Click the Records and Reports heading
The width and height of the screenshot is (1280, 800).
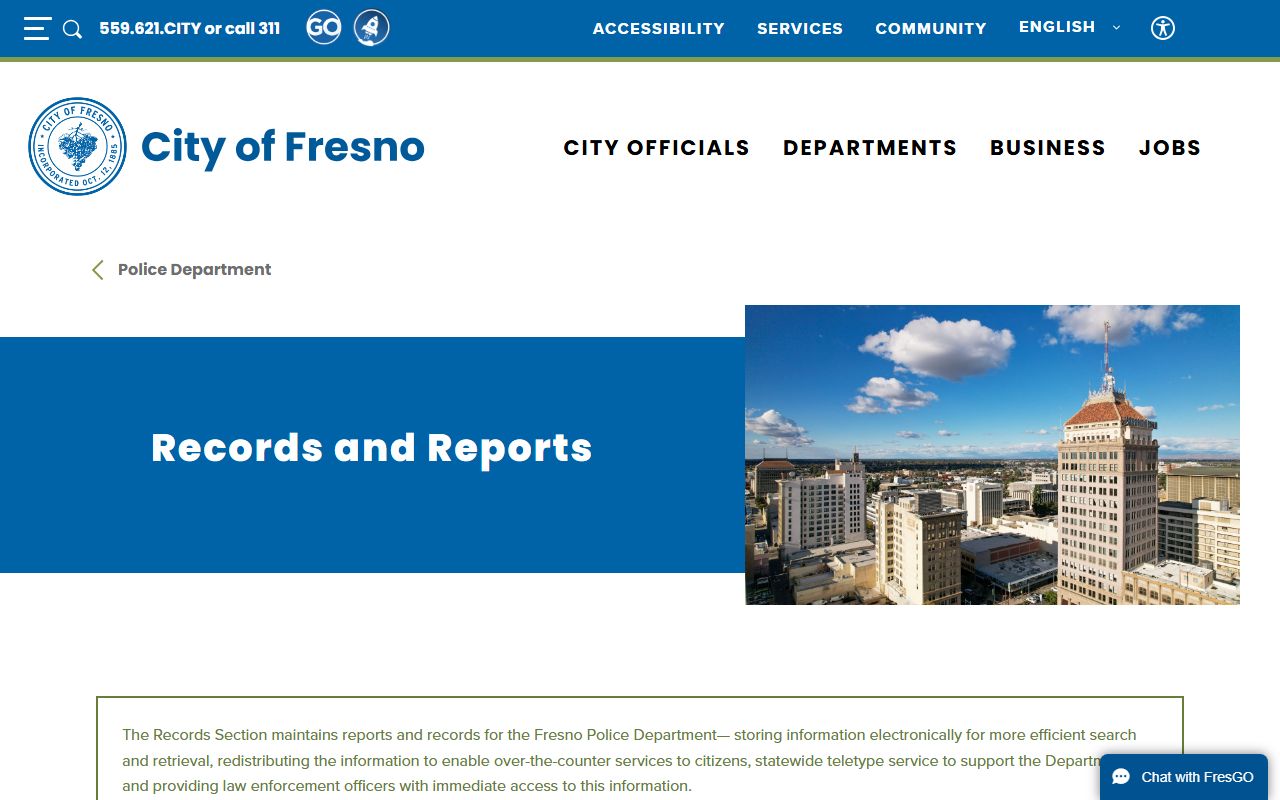coord(372,447)
